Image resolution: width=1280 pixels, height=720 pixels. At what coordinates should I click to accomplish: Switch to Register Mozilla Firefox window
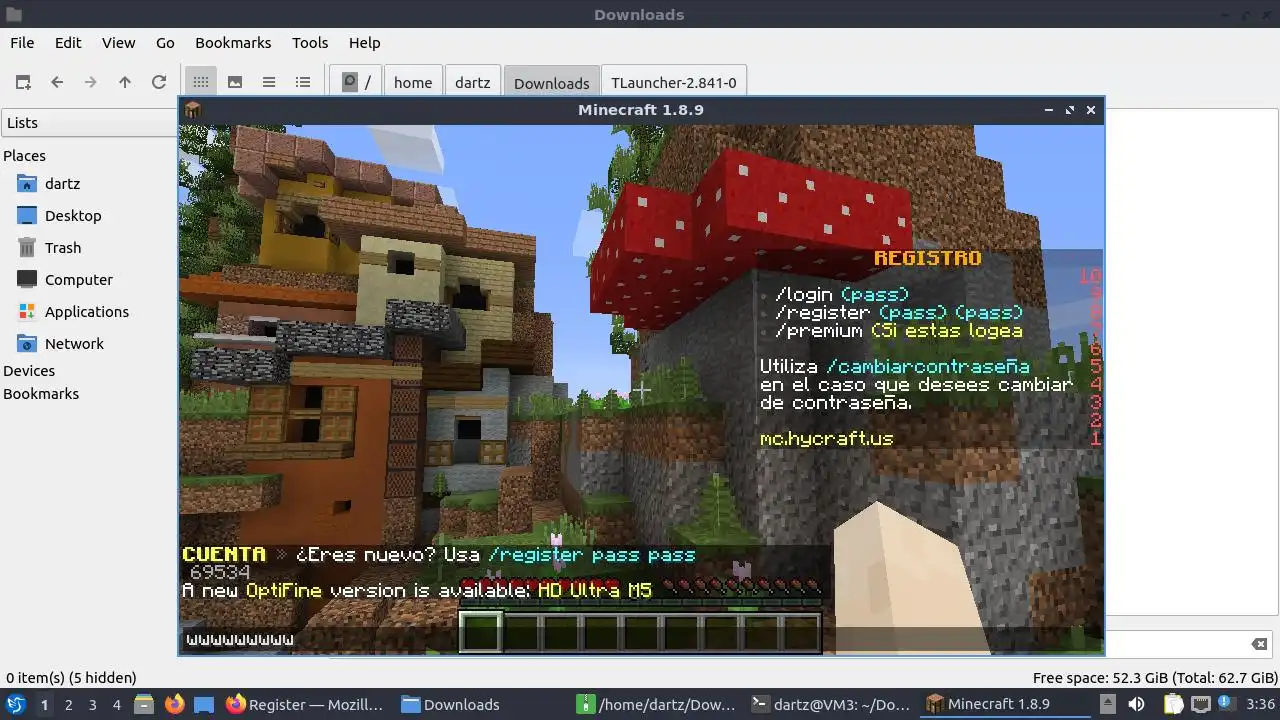point(306,704)
